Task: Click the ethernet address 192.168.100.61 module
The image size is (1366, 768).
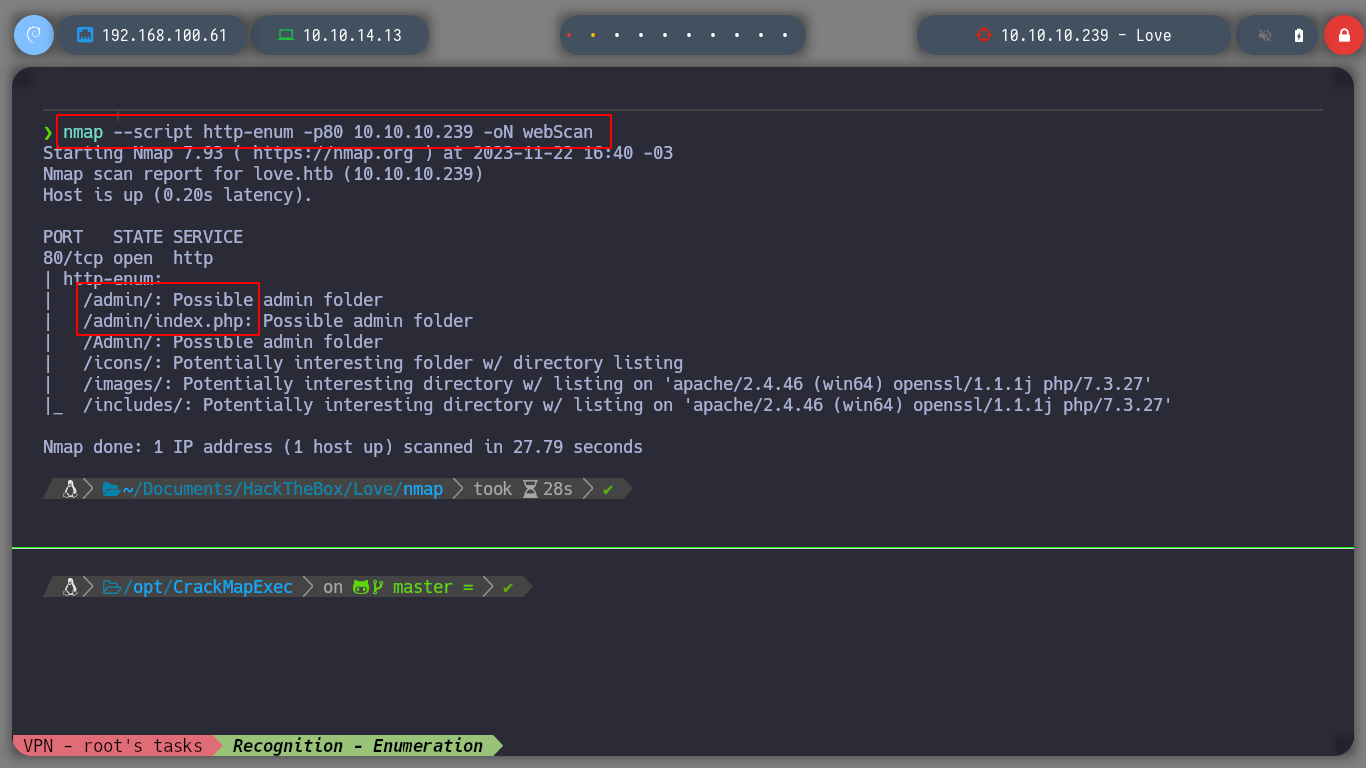Action: [x=152, y=35]
